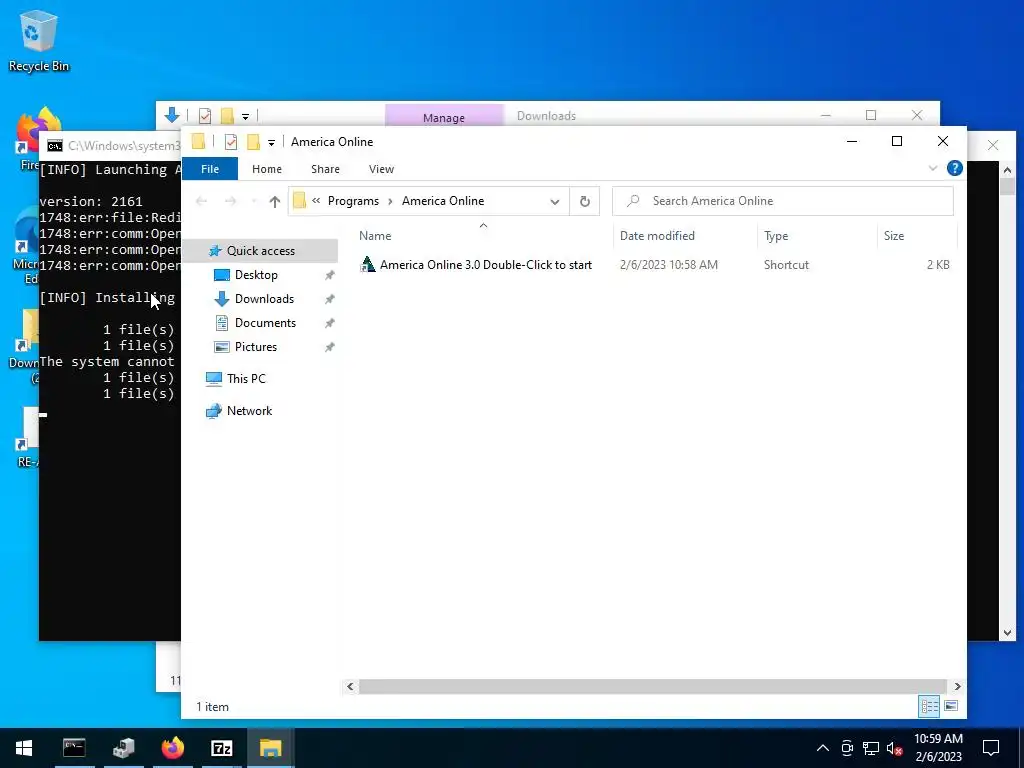Select Network in navigation pane
Screen dimensions: 1024x768
point(249,411)
